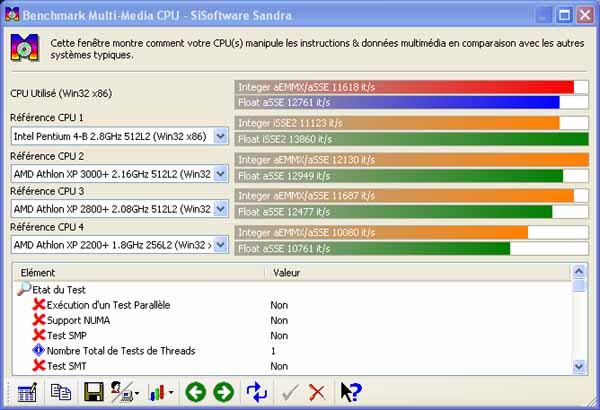This screenshot has height=410, width=600.
Task: Click the grey checkmark OK icon
Action: pyautogui.click(x=290, y=392)
